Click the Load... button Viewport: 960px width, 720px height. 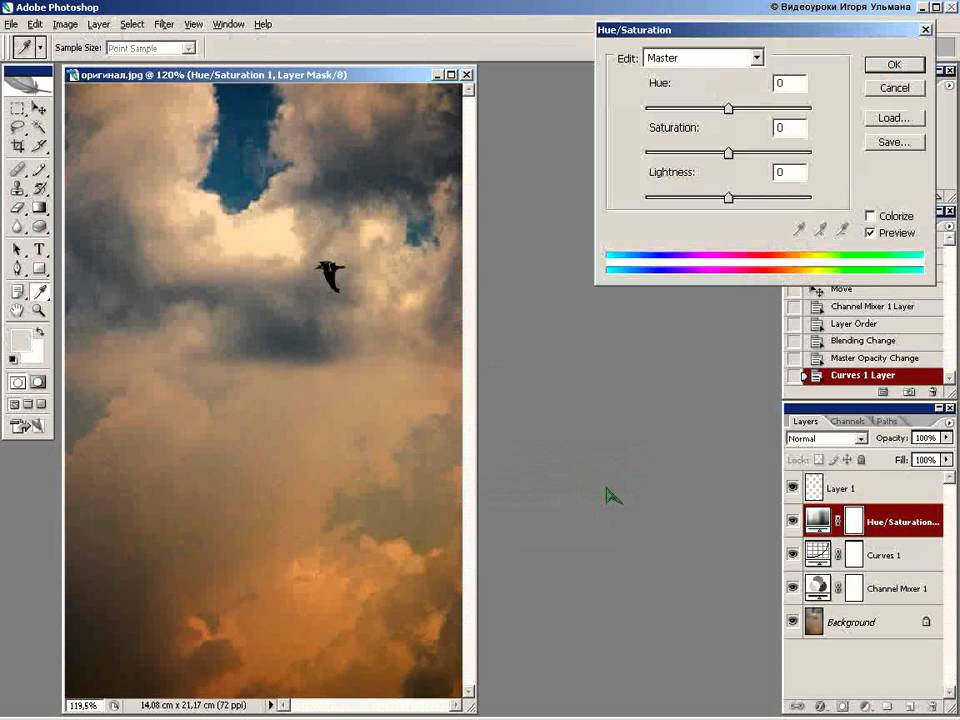click(894, 118)
